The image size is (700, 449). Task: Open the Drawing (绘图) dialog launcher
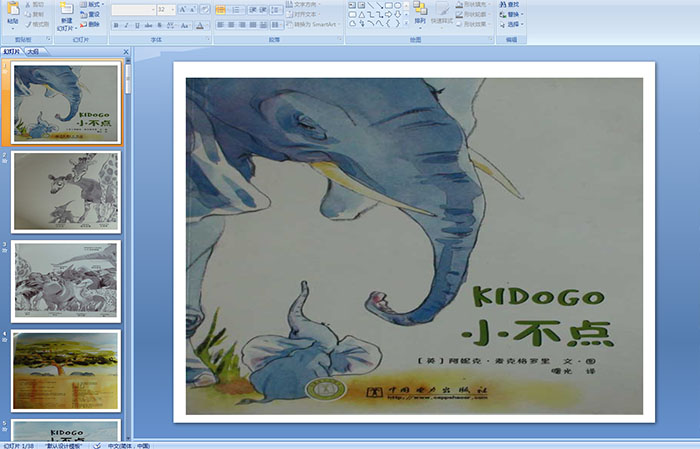tap(491, 40)
